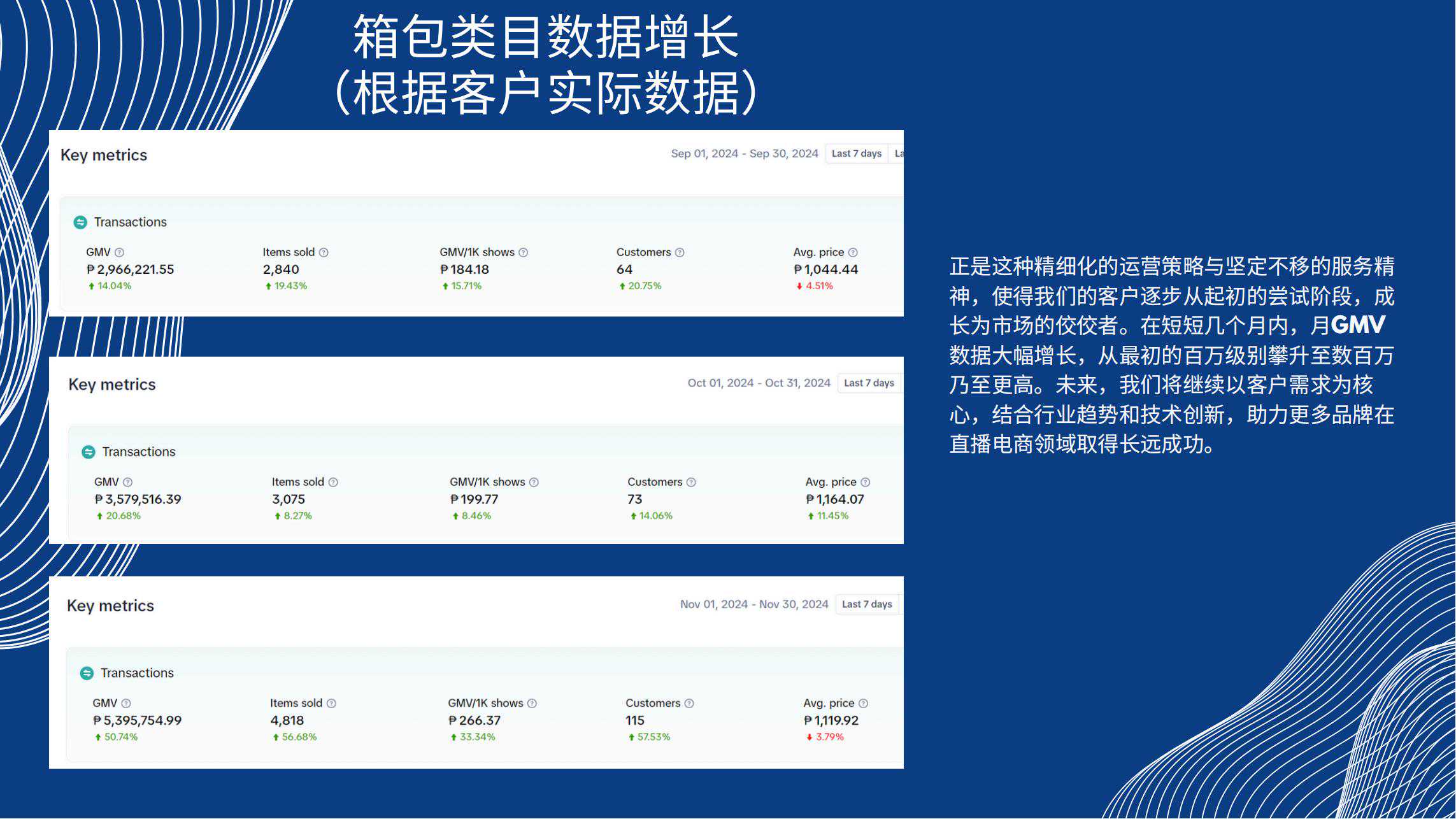Open Items sold help icon in November panel

coord(331,704)
